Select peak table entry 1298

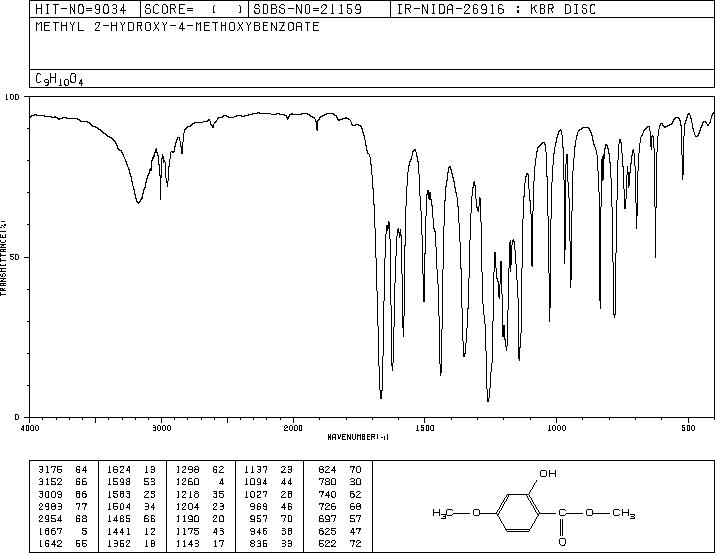tap(187, 470)
